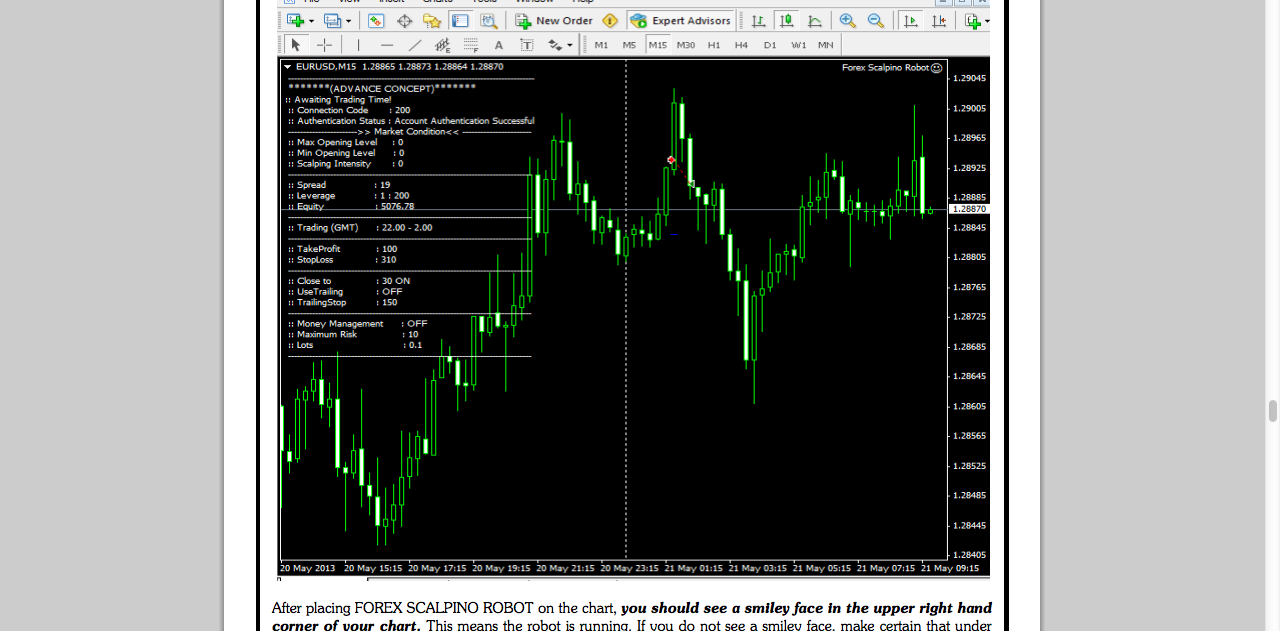Expand the Profiles dropdown arrow
The height and width of the screenshot is (631, 1280).
click(x=347, y=21)
